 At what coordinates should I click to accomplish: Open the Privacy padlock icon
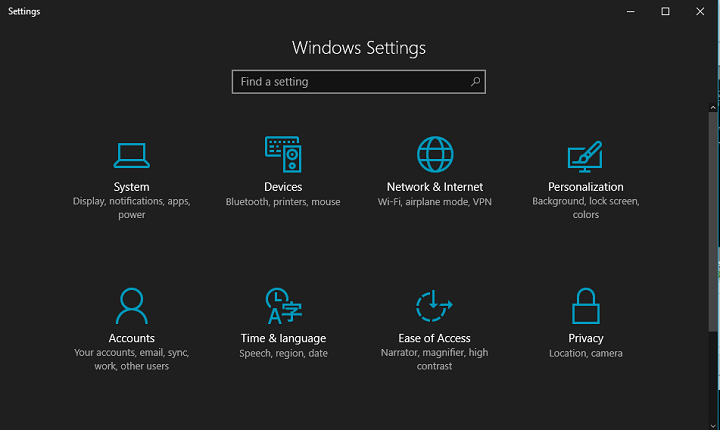pos(586,306)
